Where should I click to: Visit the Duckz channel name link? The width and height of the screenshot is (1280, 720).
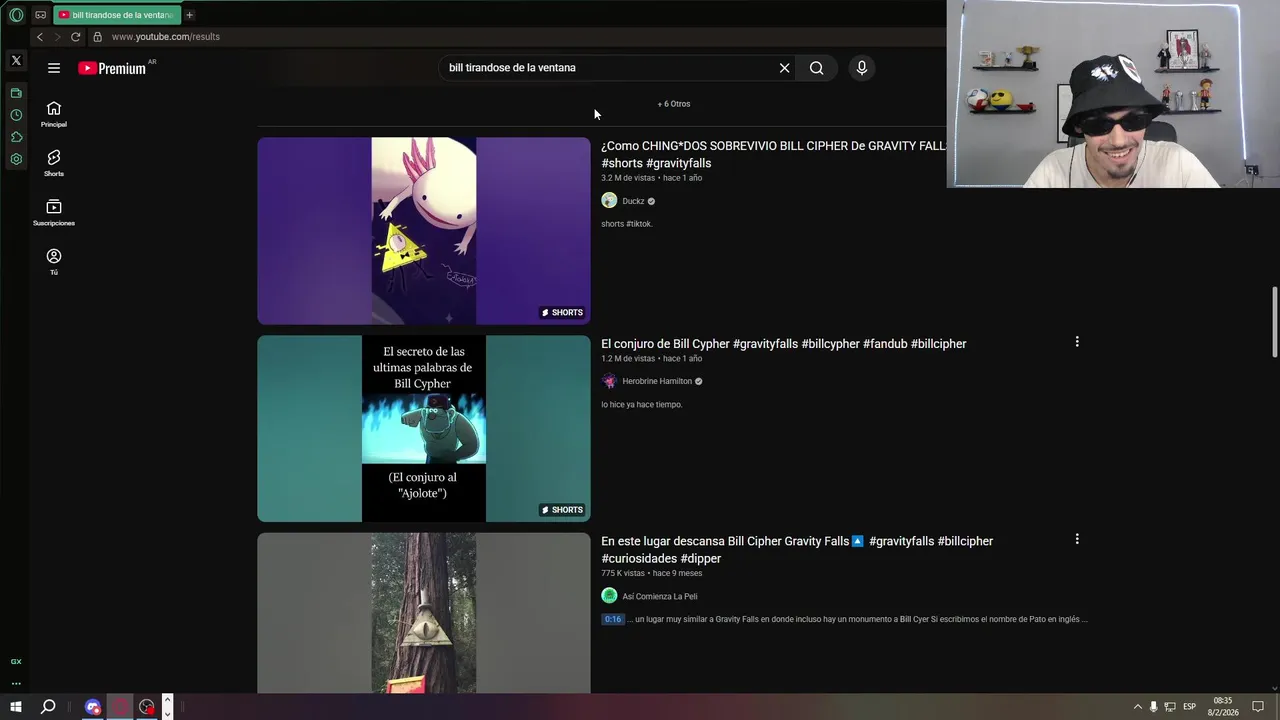click(x=633, y=201)
